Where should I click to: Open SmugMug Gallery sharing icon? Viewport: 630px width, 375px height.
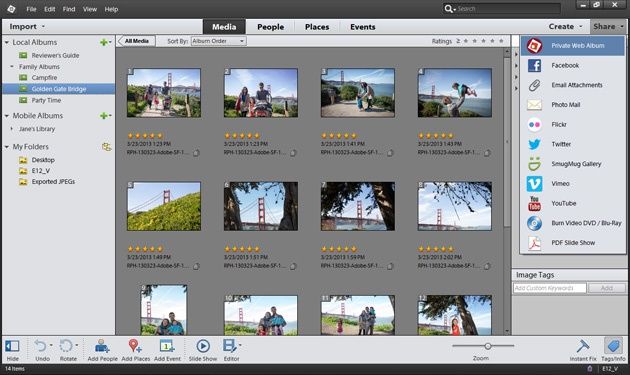pos(534,164)
